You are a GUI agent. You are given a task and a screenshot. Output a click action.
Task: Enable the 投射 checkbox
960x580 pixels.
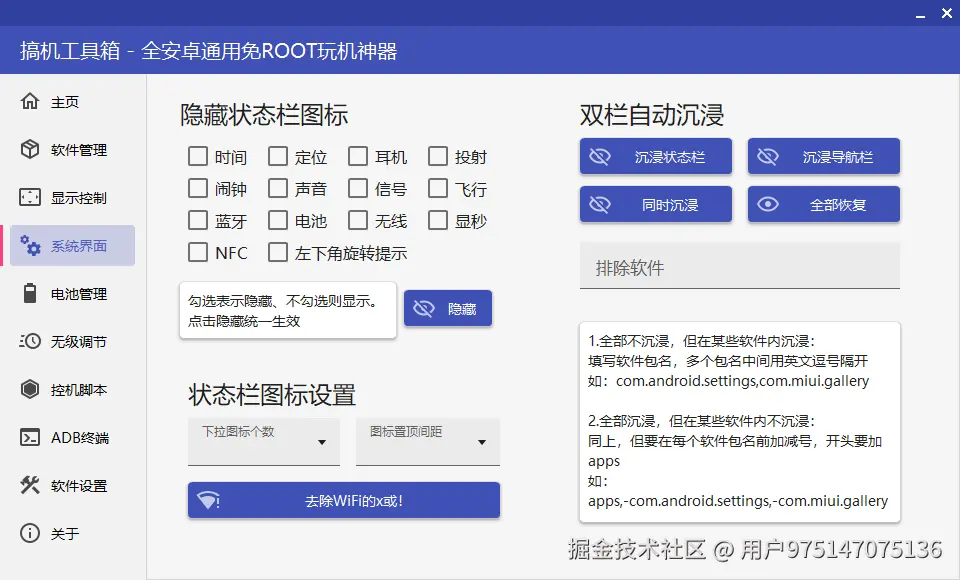438,156
